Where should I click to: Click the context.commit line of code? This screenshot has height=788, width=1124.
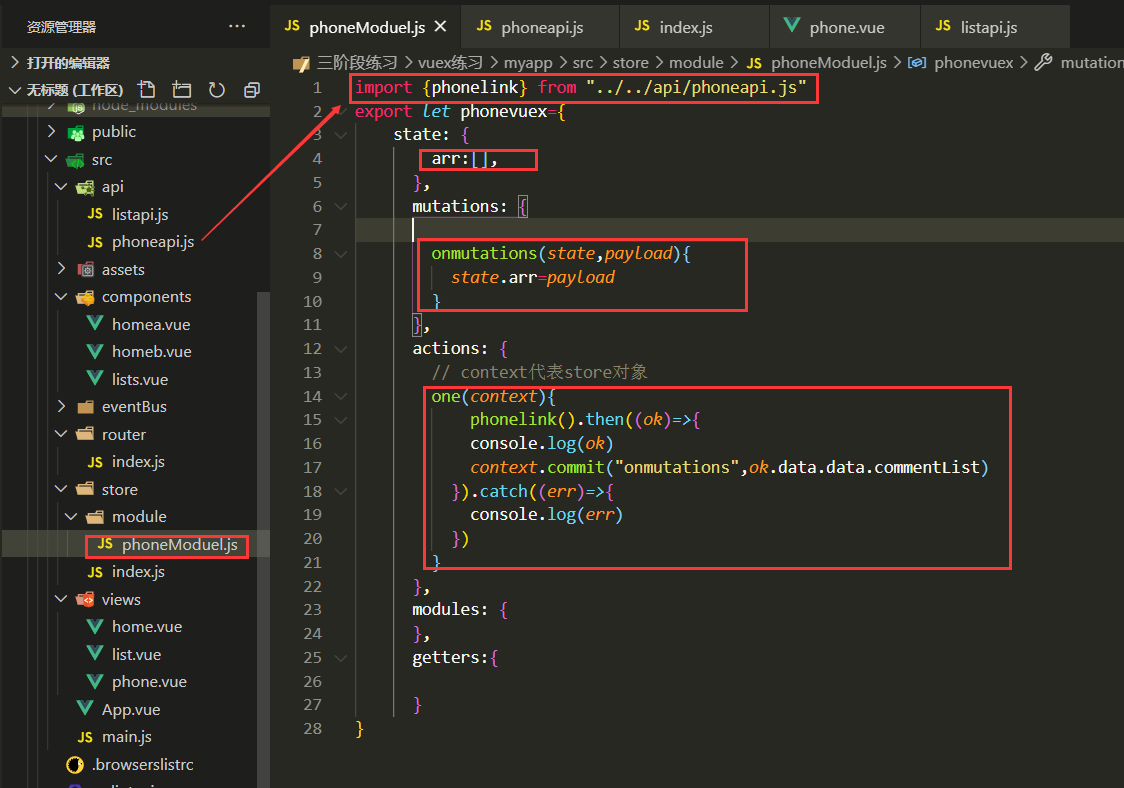click(729, 467)
